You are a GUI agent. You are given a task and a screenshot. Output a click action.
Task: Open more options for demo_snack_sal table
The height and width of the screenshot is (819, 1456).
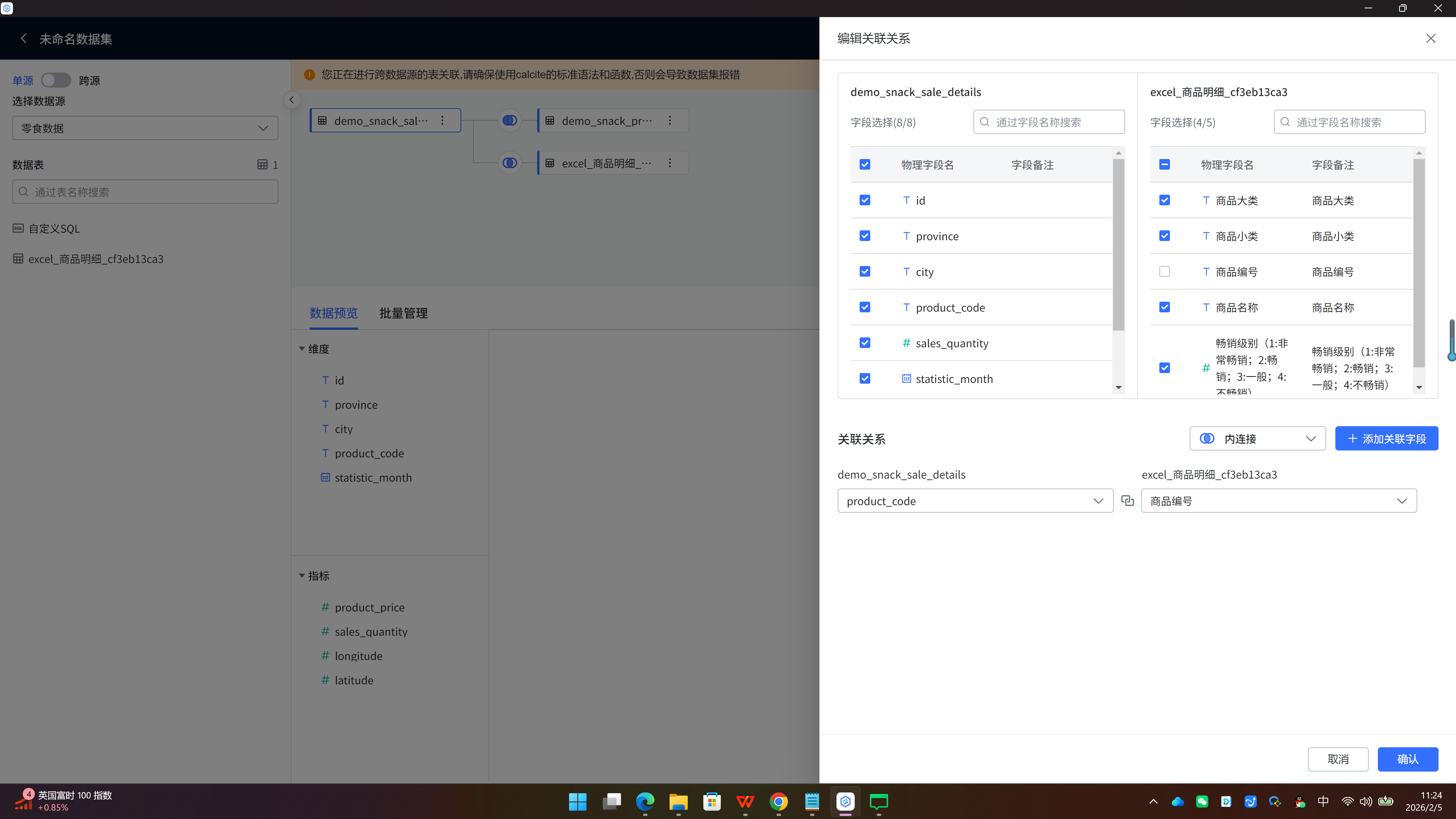pyautogui.click(x=443, y=120)
